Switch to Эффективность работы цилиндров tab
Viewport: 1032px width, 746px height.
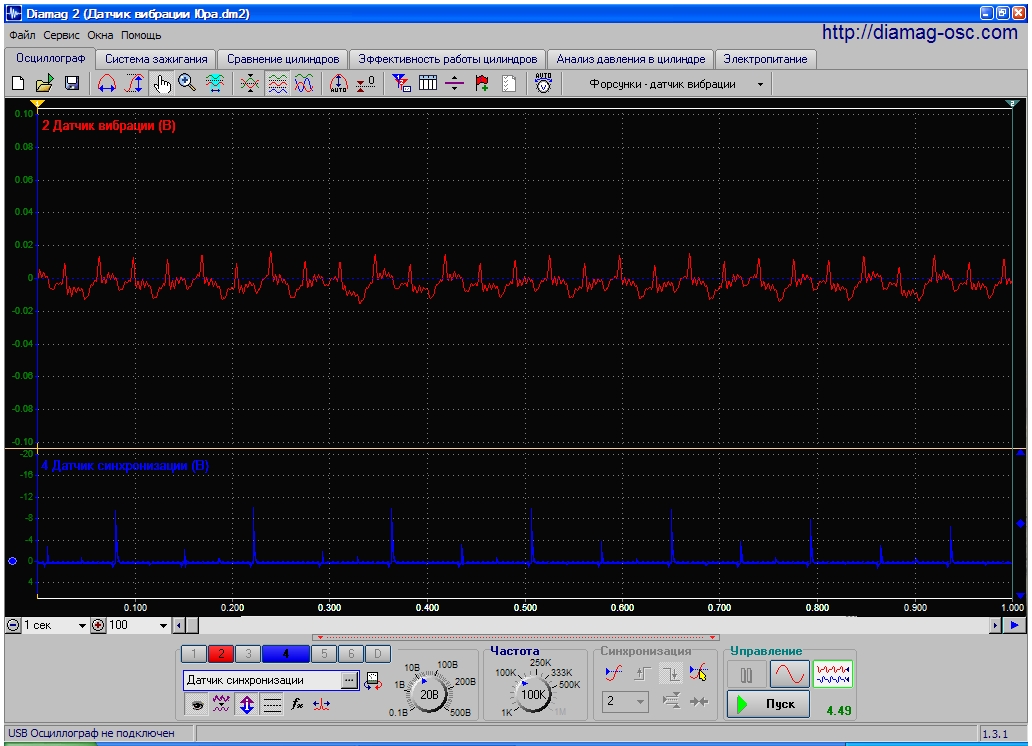[448, 59]
